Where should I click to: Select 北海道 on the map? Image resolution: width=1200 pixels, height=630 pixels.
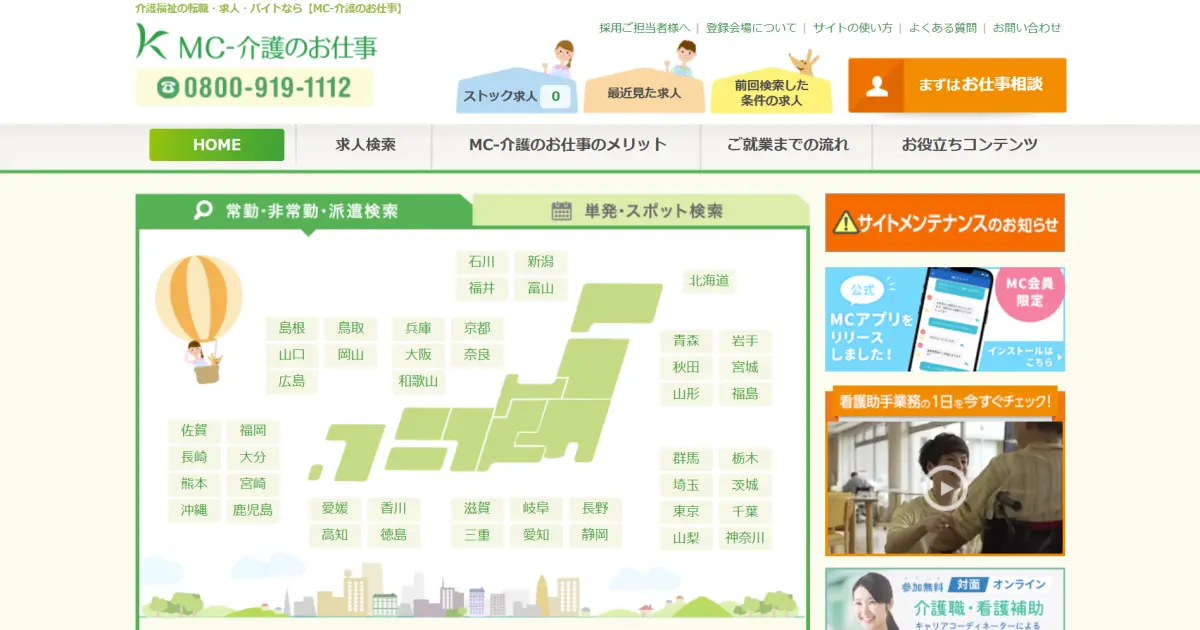pos(709,281)
